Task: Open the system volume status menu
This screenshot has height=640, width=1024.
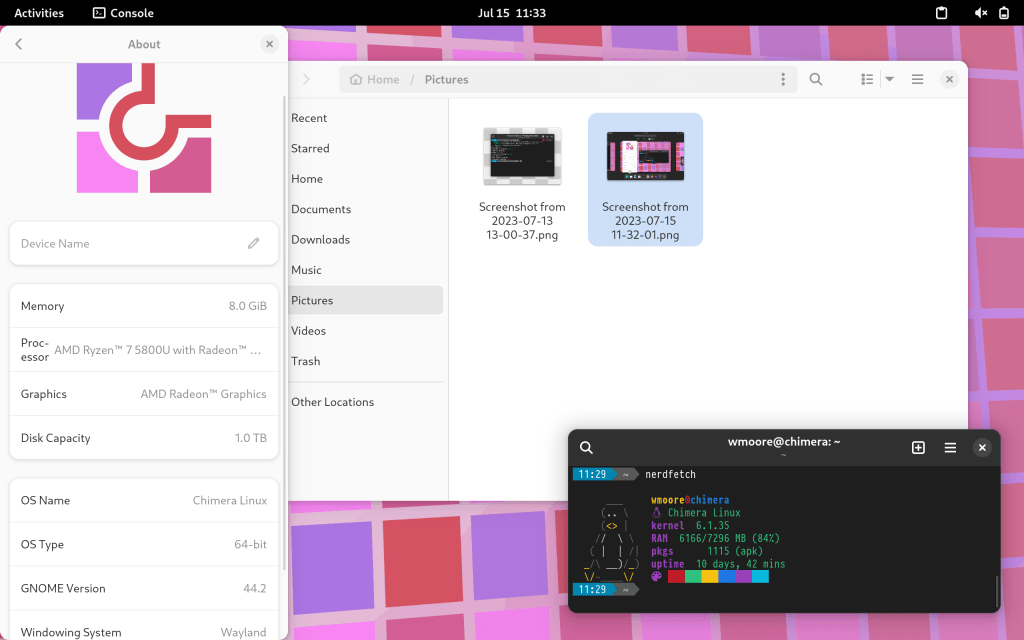Action: pos(980,13)
